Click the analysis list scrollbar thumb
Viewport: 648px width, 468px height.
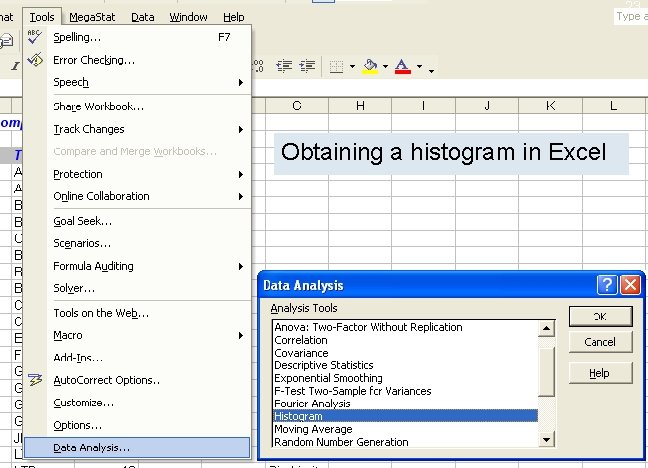(546, 372)
